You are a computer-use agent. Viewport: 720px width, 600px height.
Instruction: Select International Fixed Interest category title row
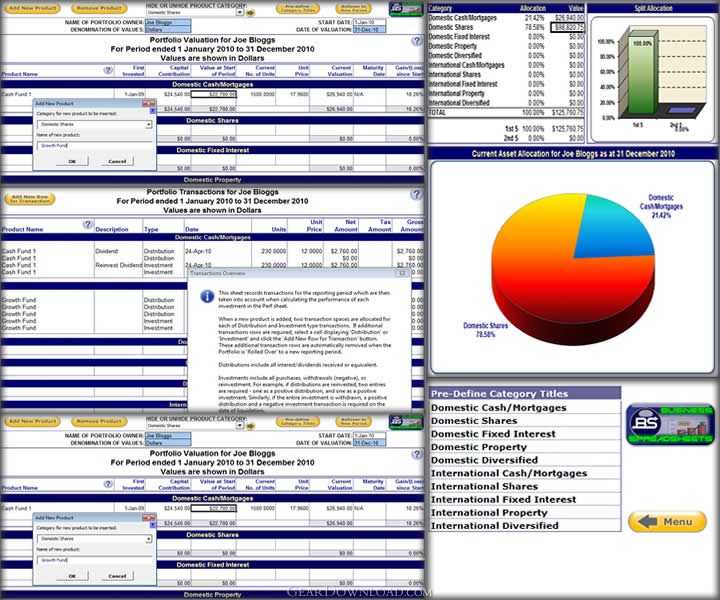[525, 499]
